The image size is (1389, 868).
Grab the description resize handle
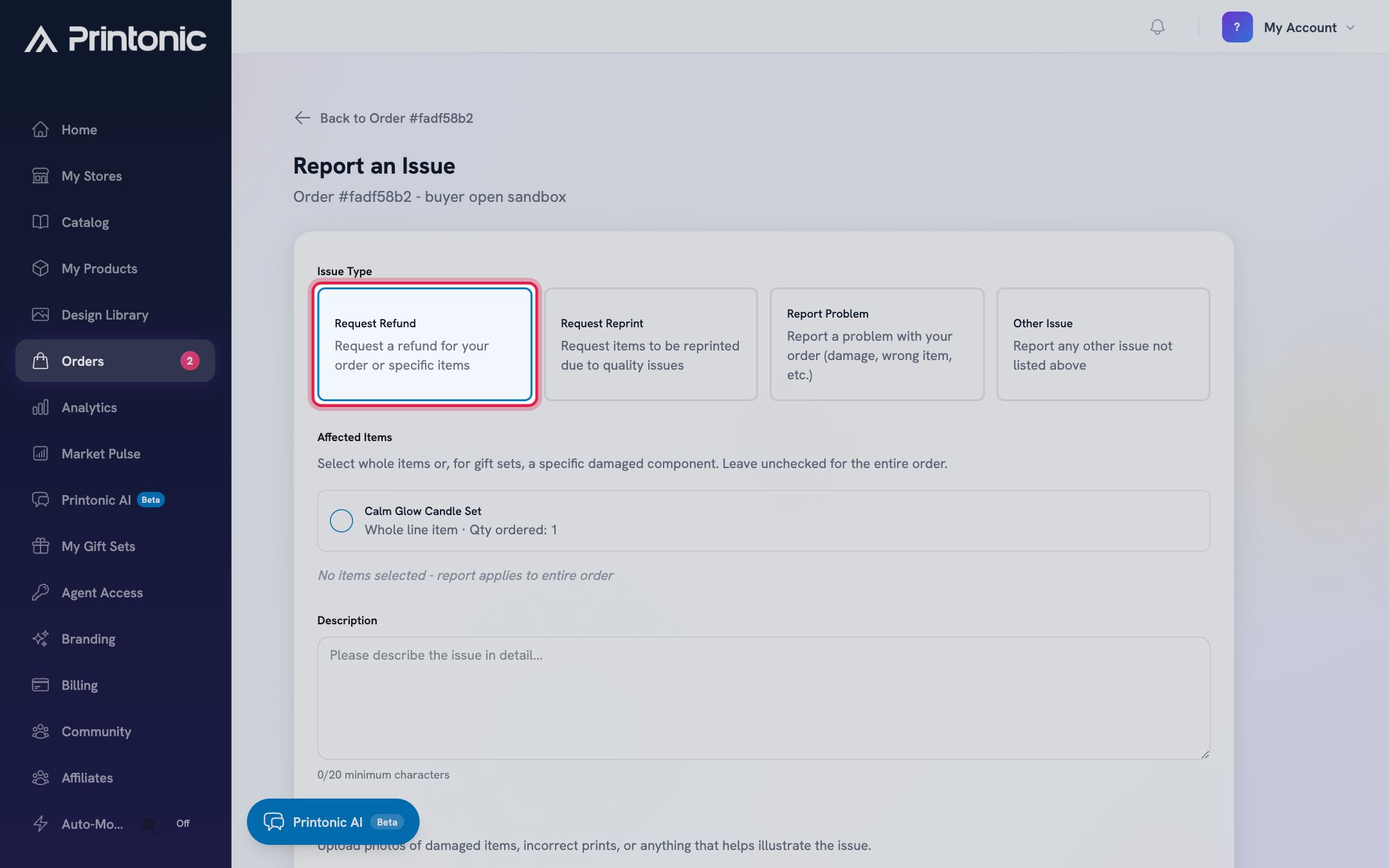pos(1204,754)
